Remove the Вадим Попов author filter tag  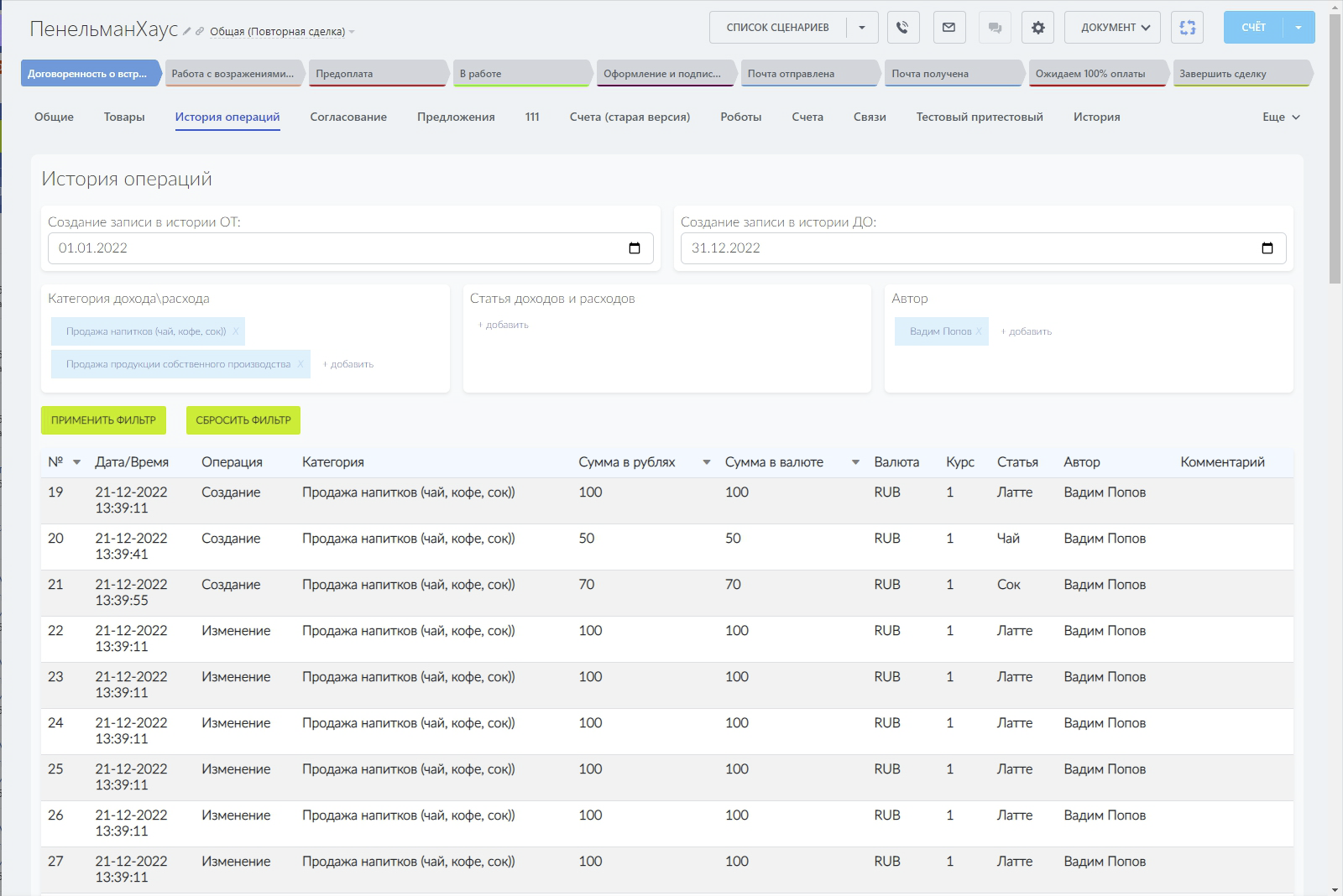point(979,331)
